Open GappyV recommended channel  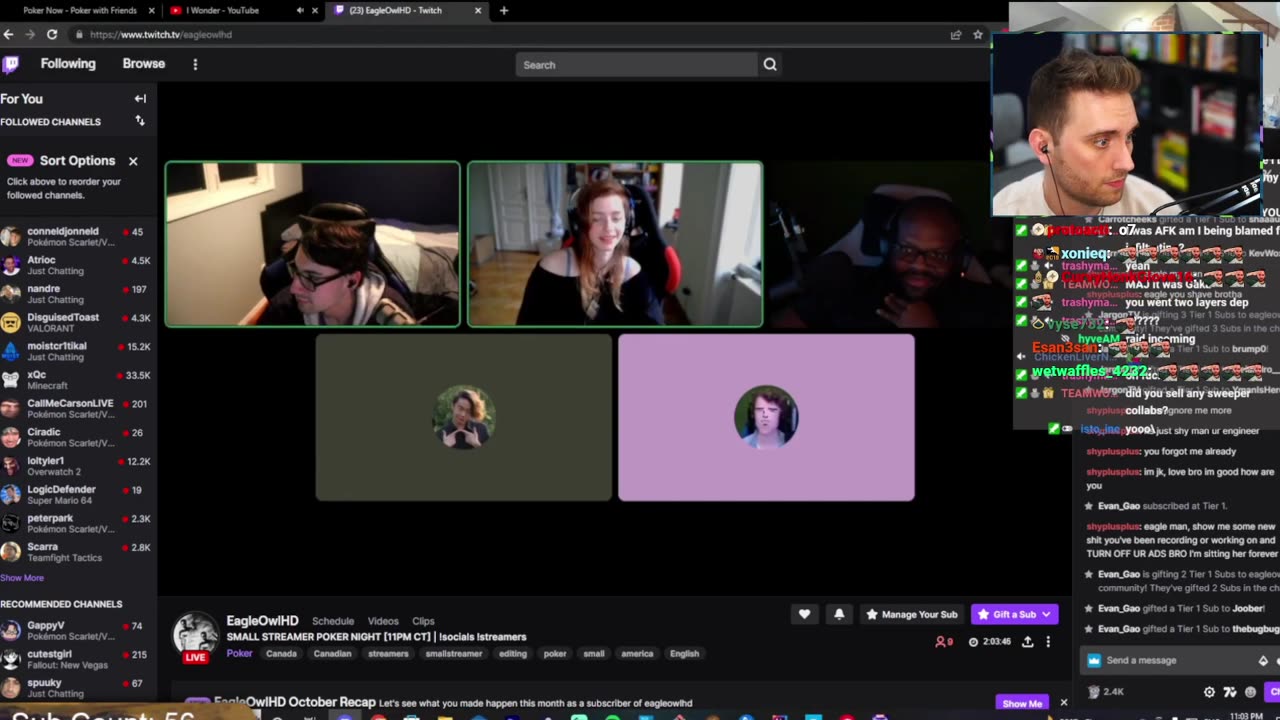coord(76,630)
